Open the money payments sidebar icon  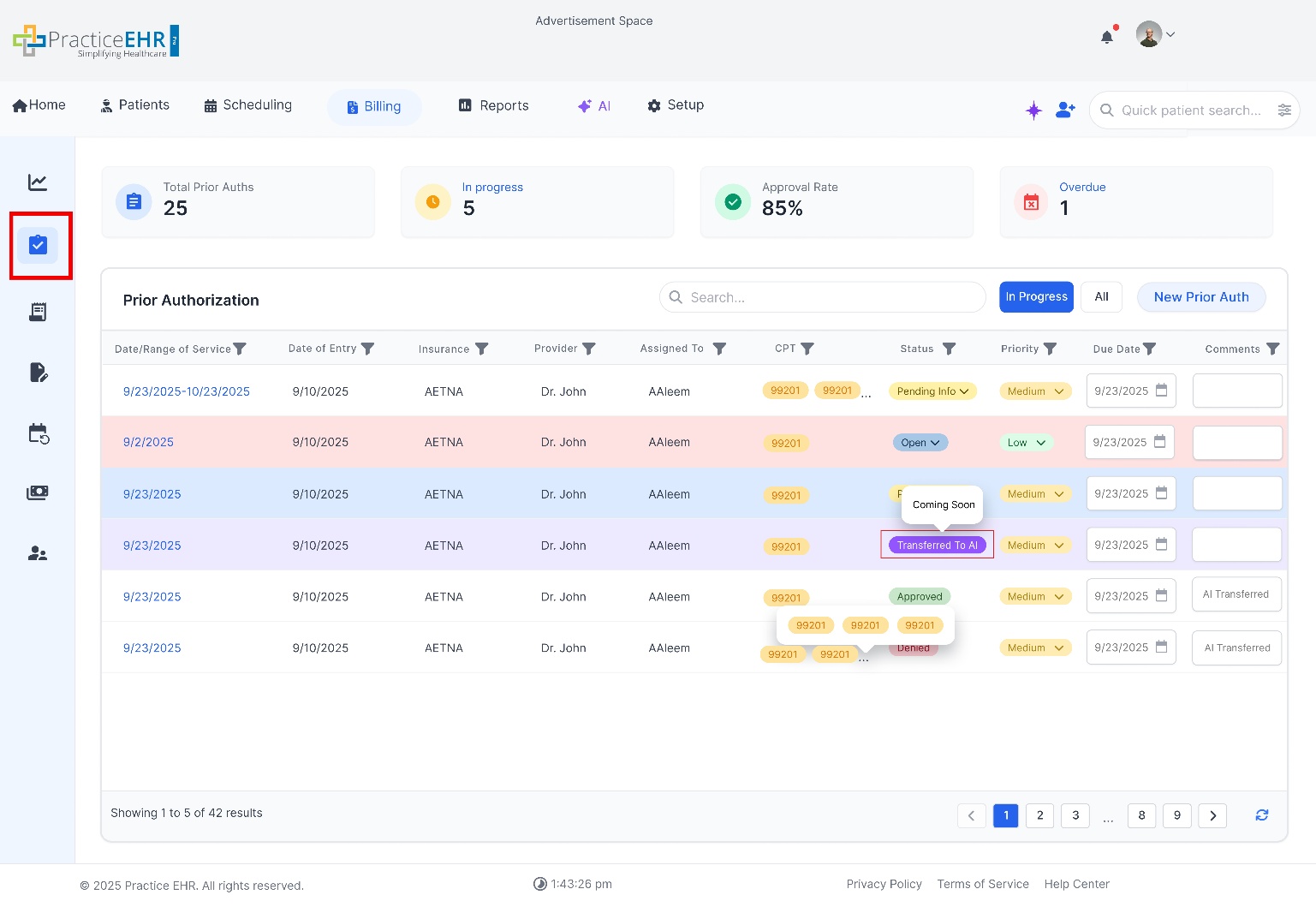(x=38, y=492)
